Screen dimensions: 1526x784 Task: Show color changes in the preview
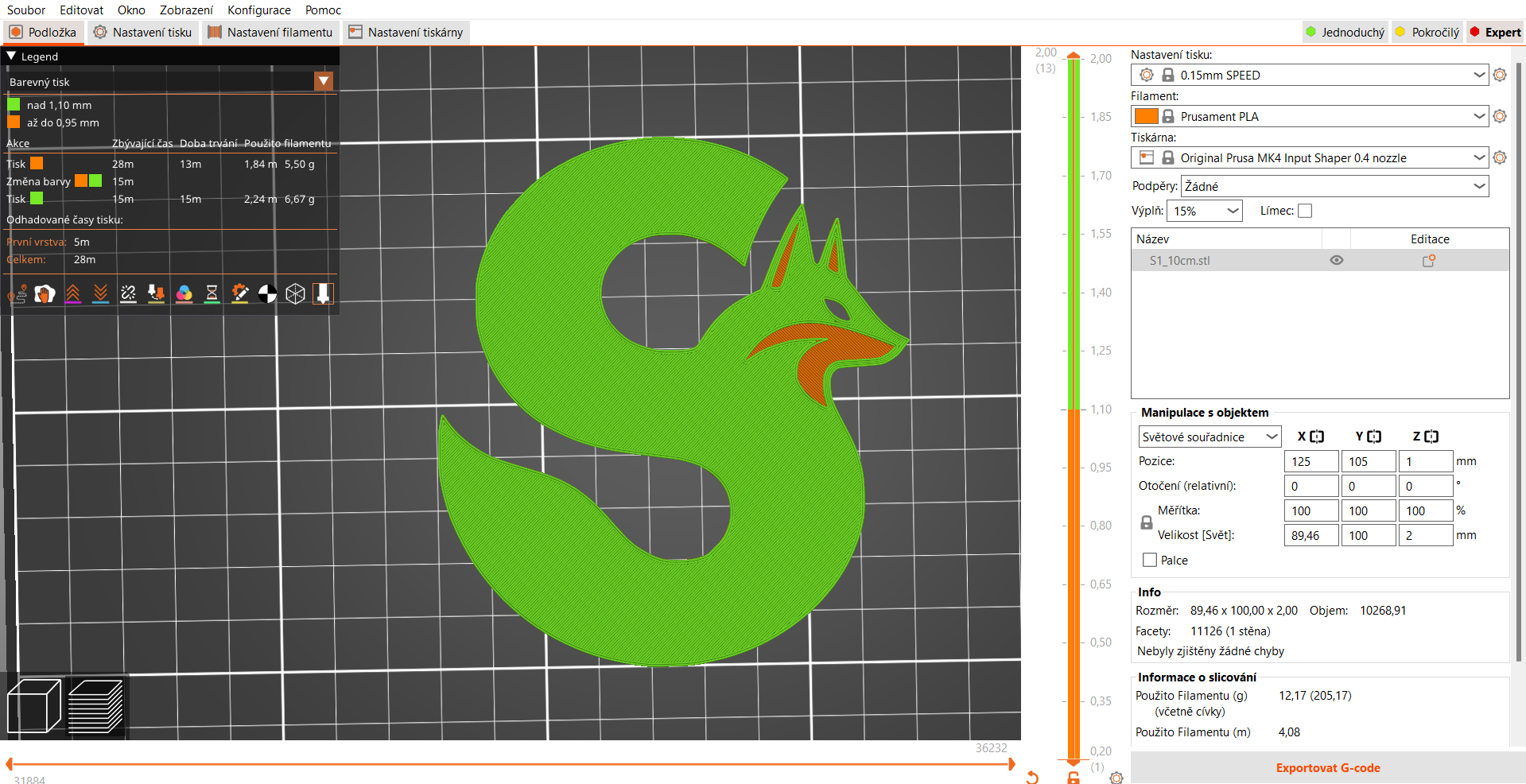tap(184, 293)
